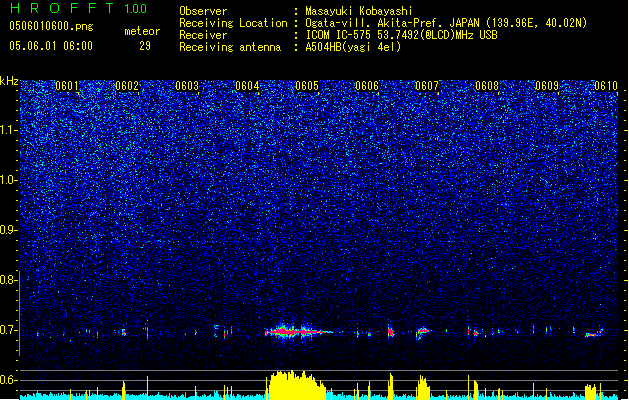Select the ICOM IC-575 receiver text
This screenshot has height=400, width=629.
401,35
